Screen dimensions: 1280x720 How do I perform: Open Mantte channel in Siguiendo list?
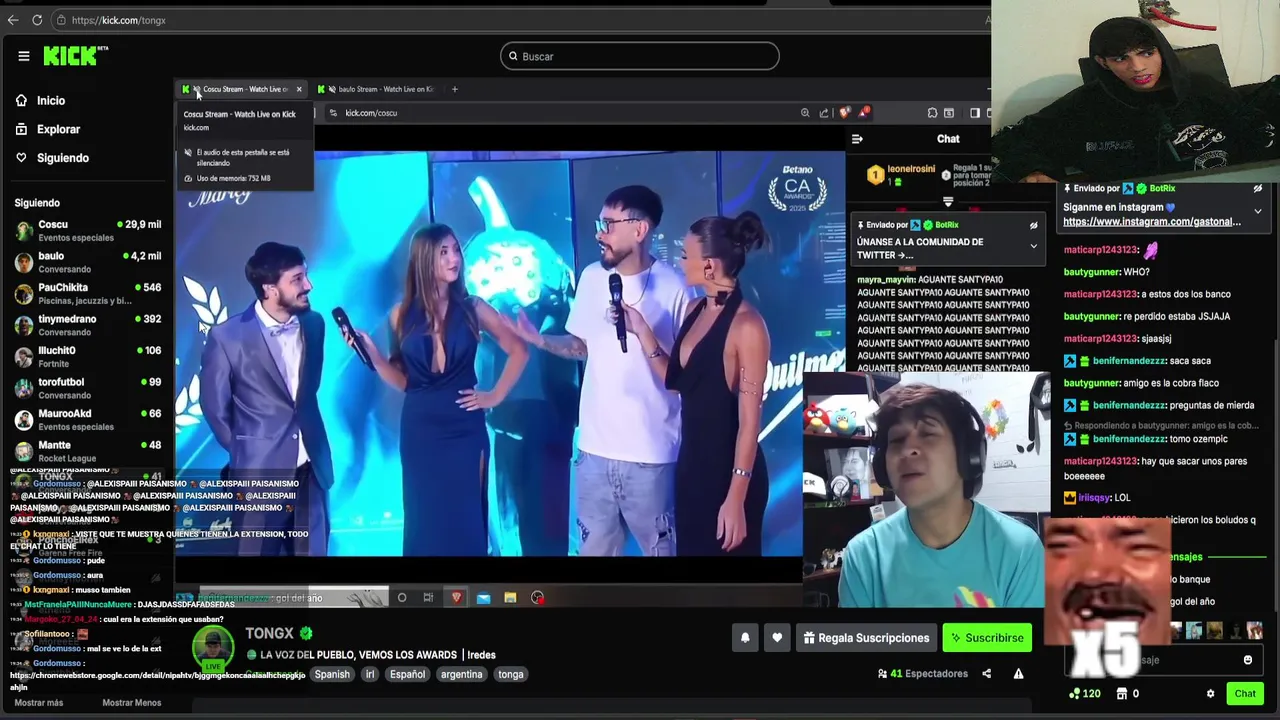click(88, 451)
